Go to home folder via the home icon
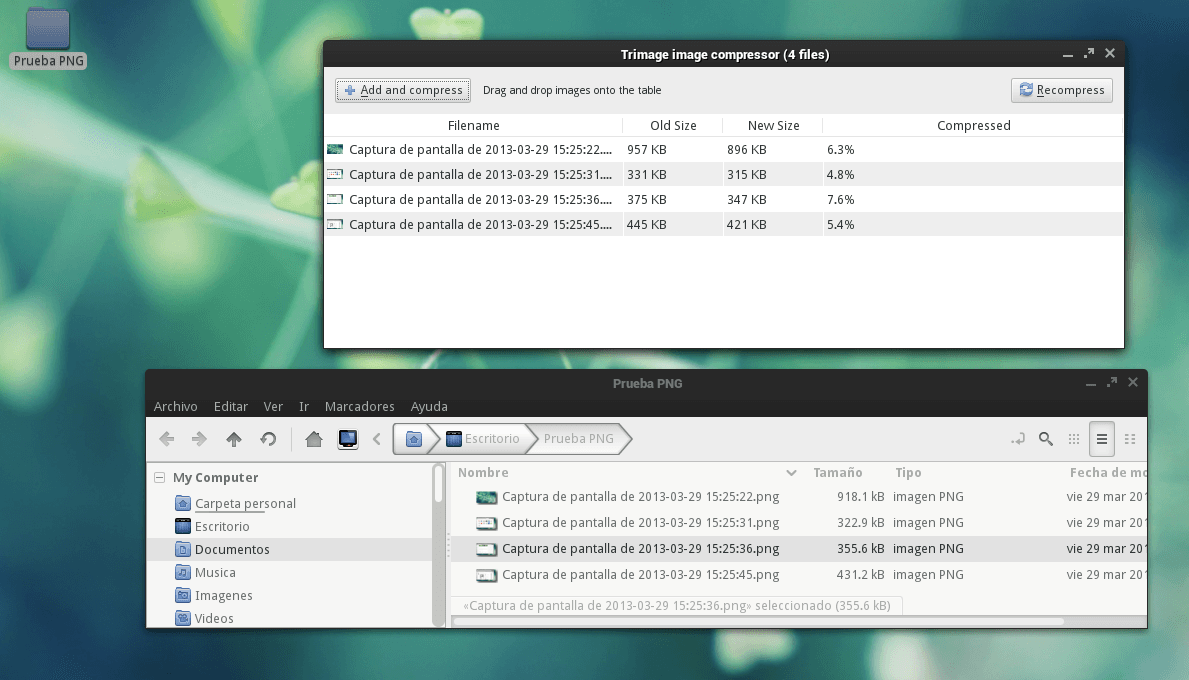 313,438
